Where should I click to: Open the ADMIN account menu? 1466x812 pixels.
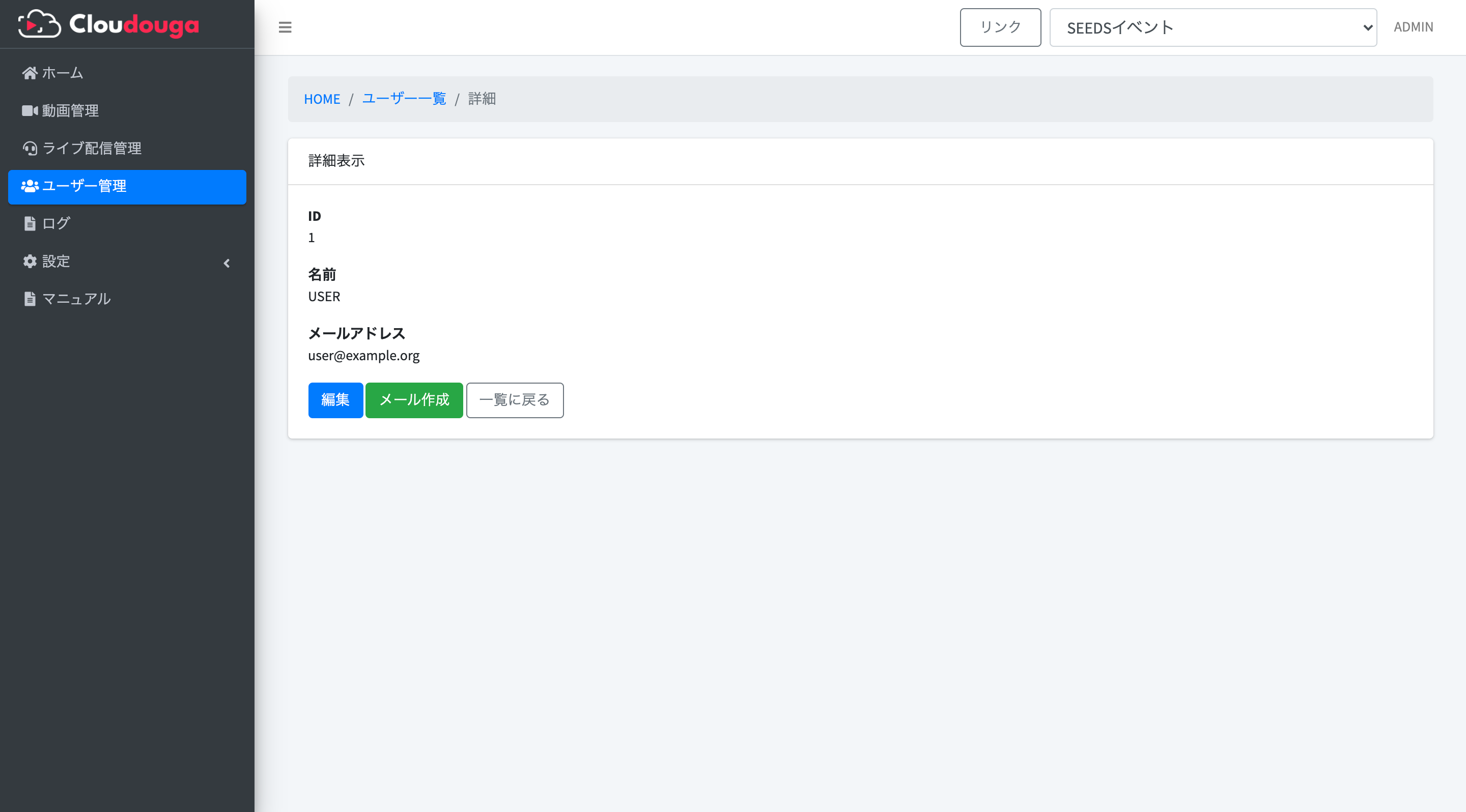[1413, 27]
